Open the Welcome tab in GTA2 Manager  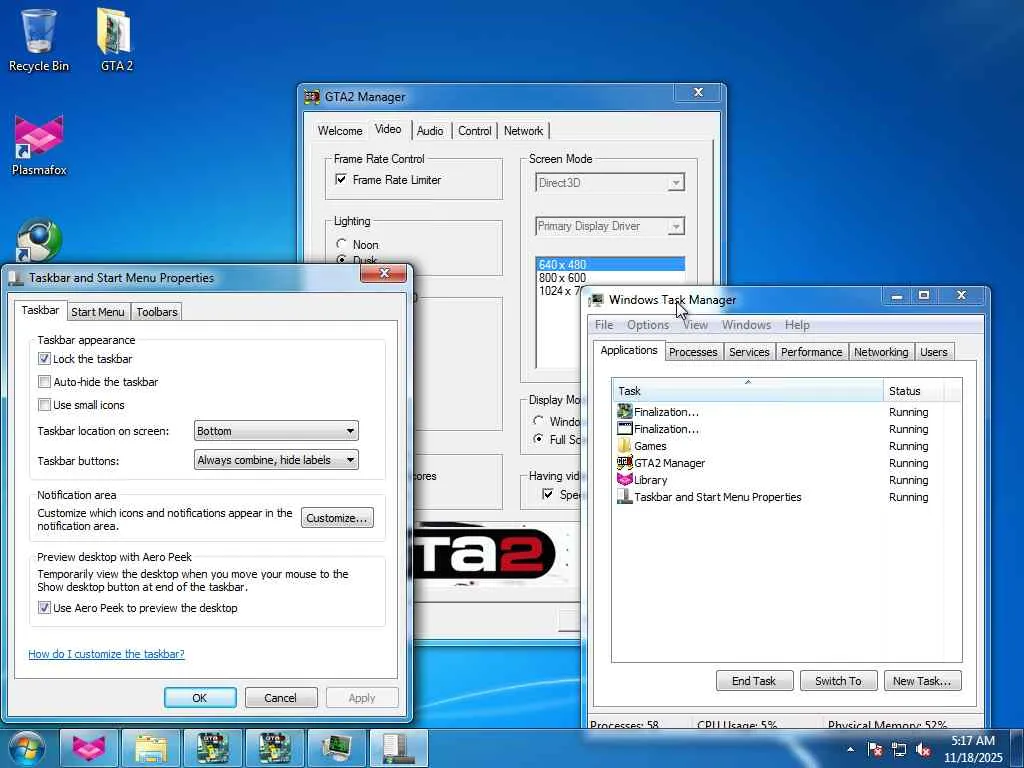coord(340,131)
